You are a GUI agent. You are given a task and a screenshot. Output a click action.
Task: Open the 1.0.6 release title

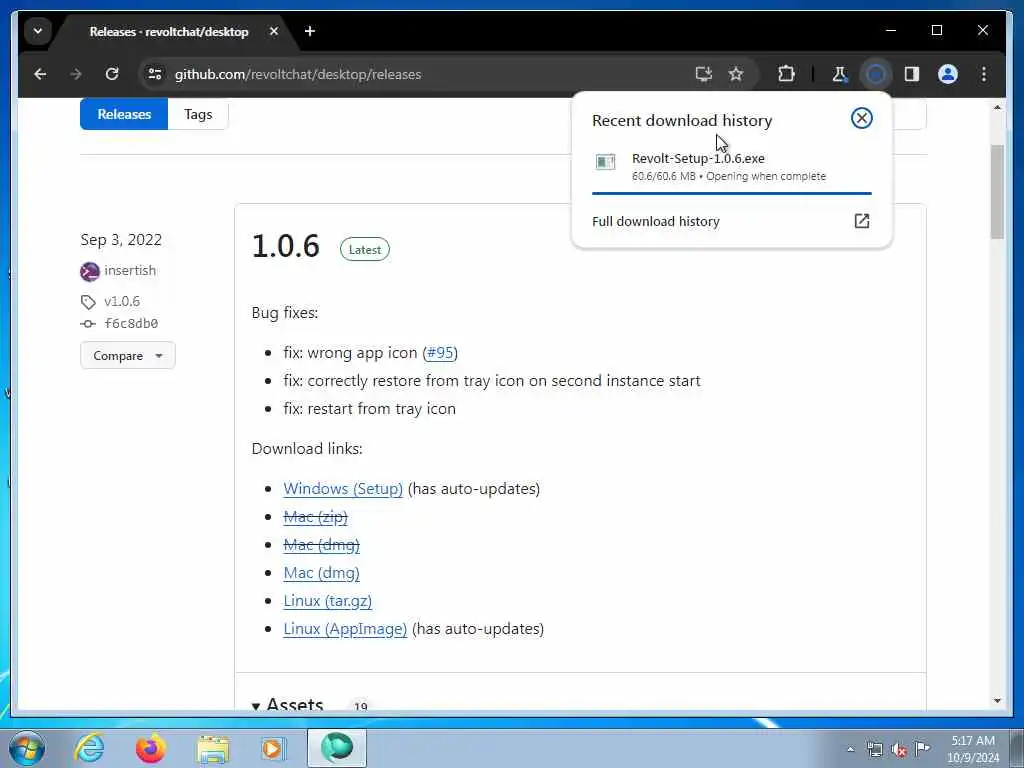click(x=285, y=246)
